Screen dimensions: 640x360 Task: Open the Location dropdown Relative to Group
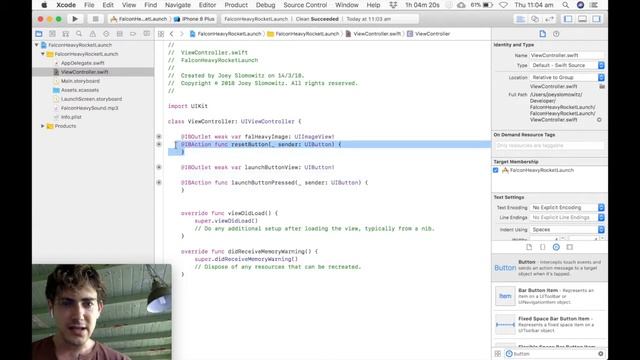tap(567, 77)
